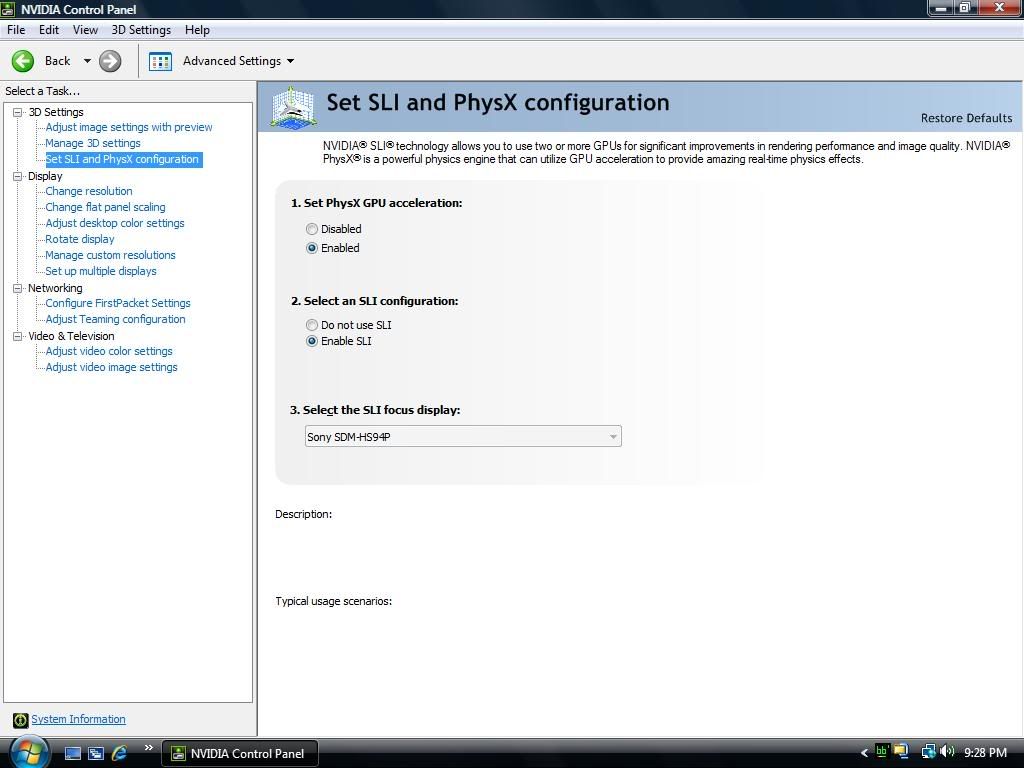
Task: Click the Advanced Settings grid icon
Action: tap(160, 61)
